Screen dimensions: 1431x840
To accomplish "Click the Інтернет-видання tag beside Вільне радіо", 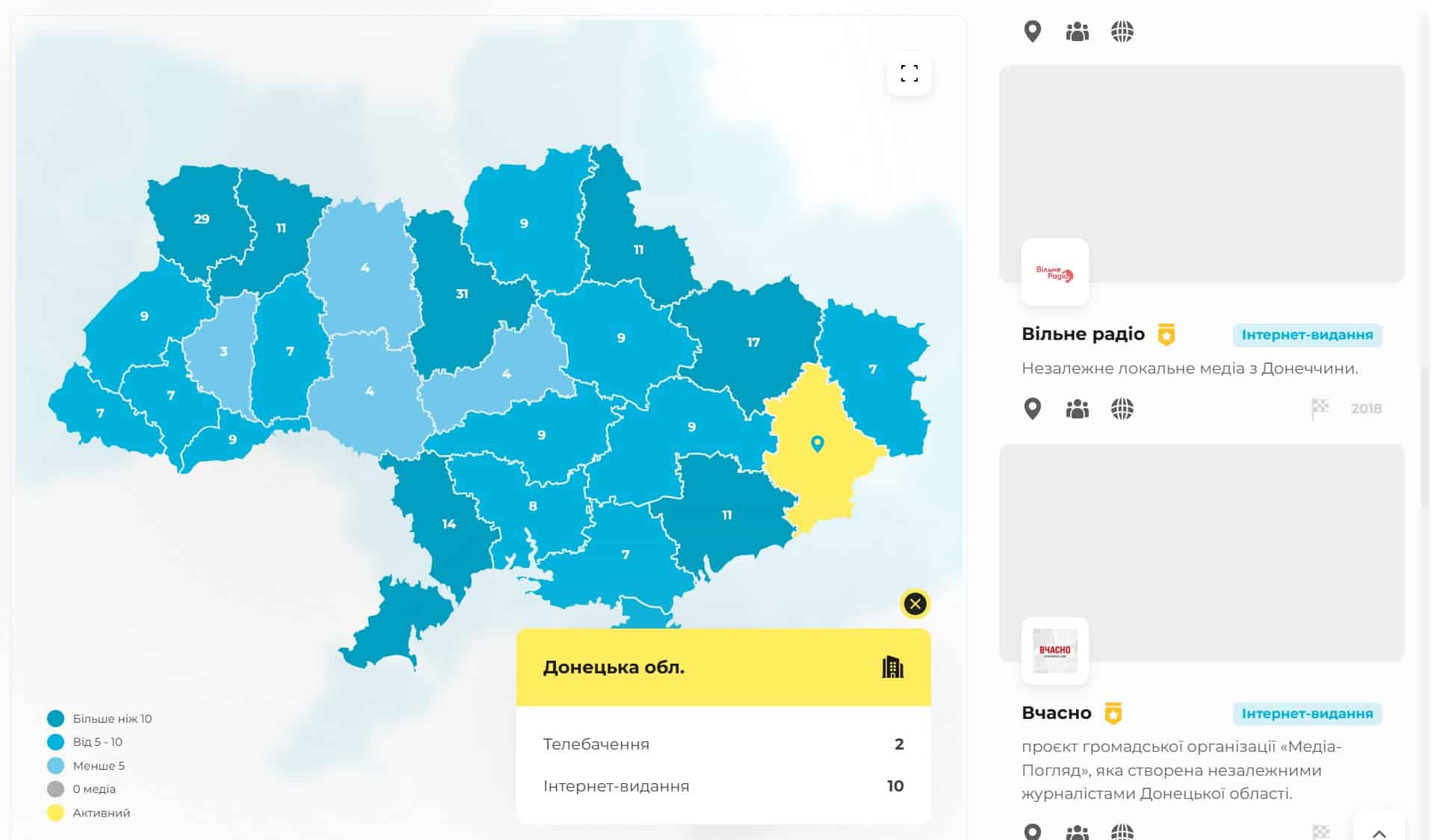I will point(1307,336).
